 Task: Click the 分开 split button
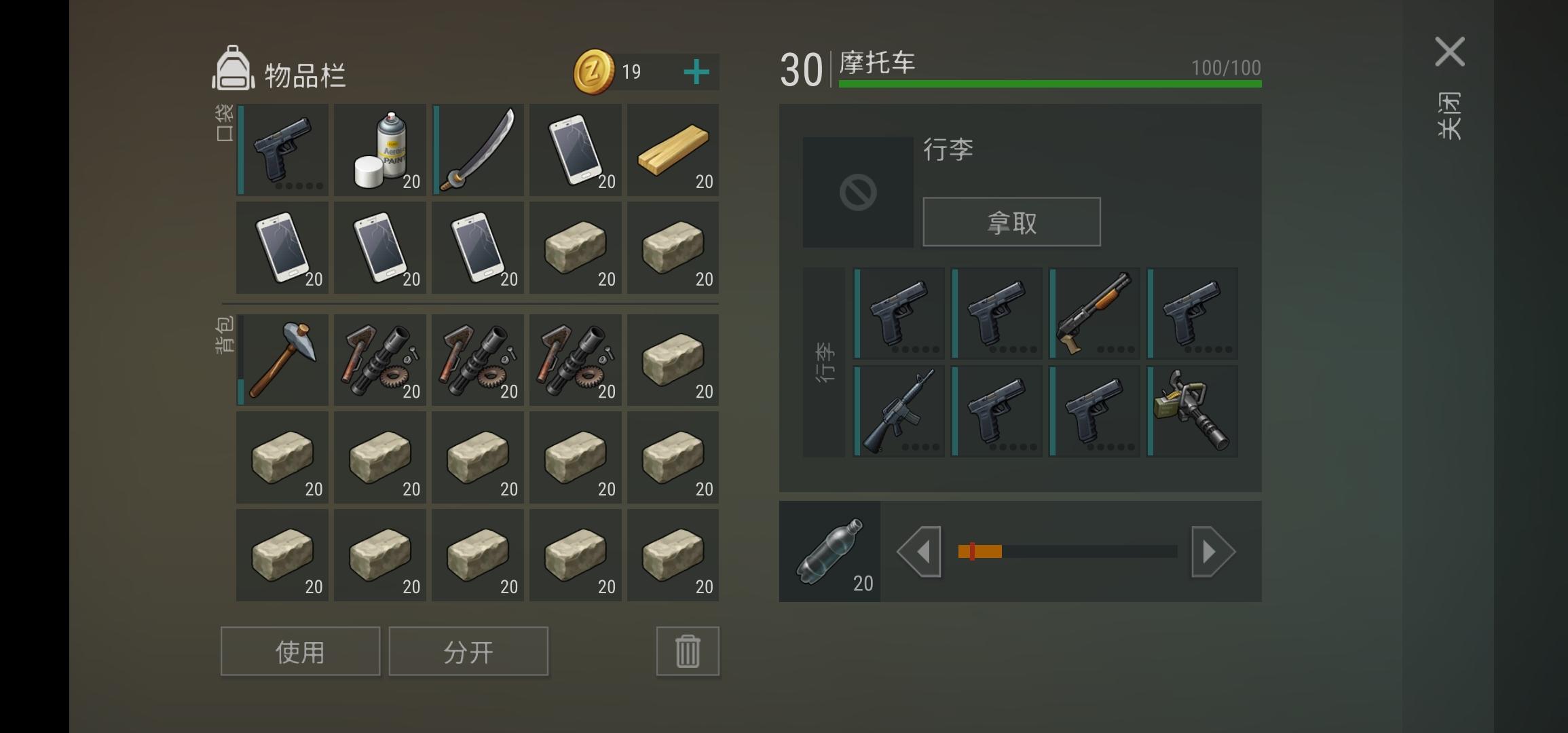pos(468,652)
